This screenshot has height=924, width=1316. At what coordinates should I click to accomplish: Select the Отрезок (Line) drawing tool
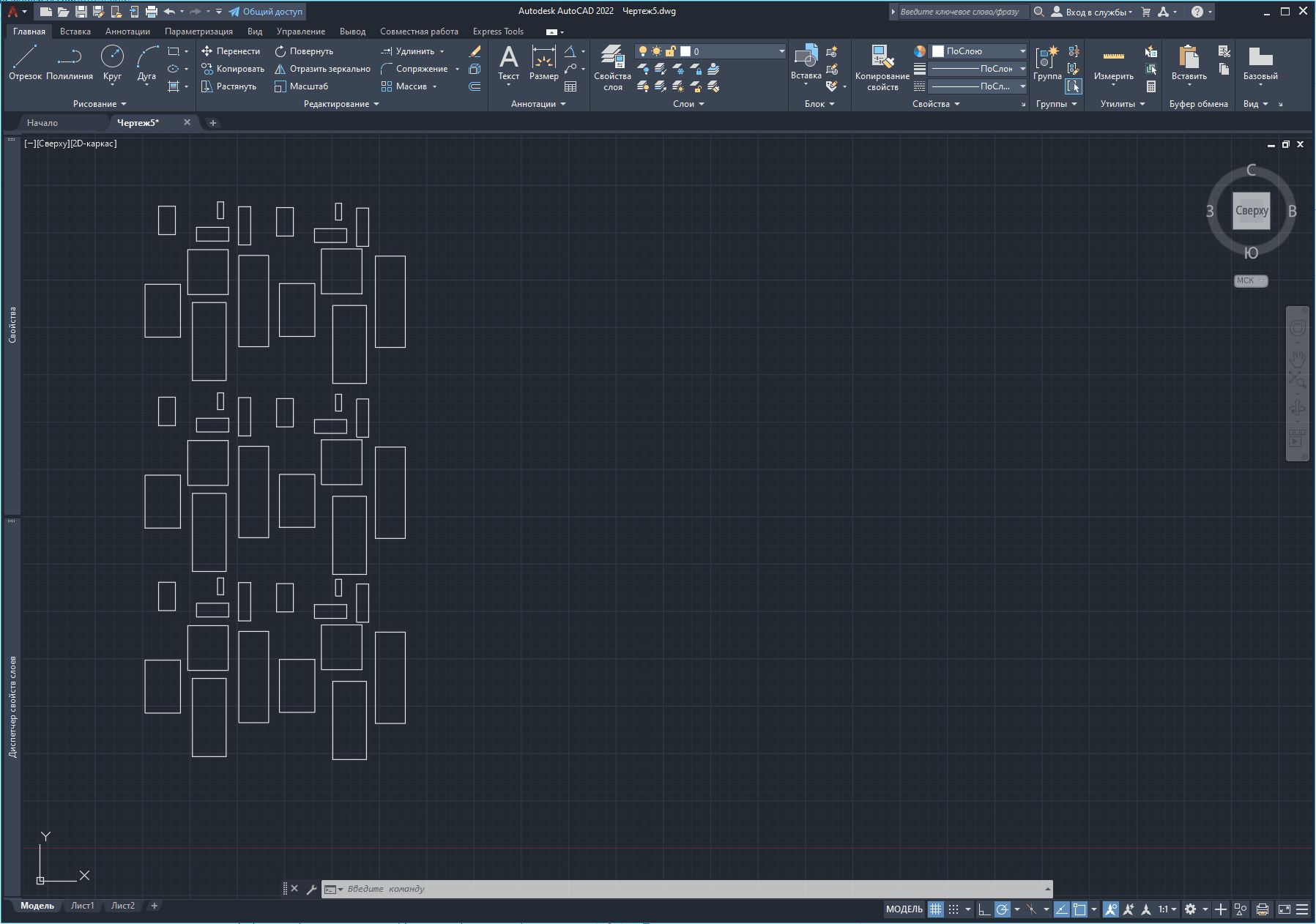tap(25, 62)
